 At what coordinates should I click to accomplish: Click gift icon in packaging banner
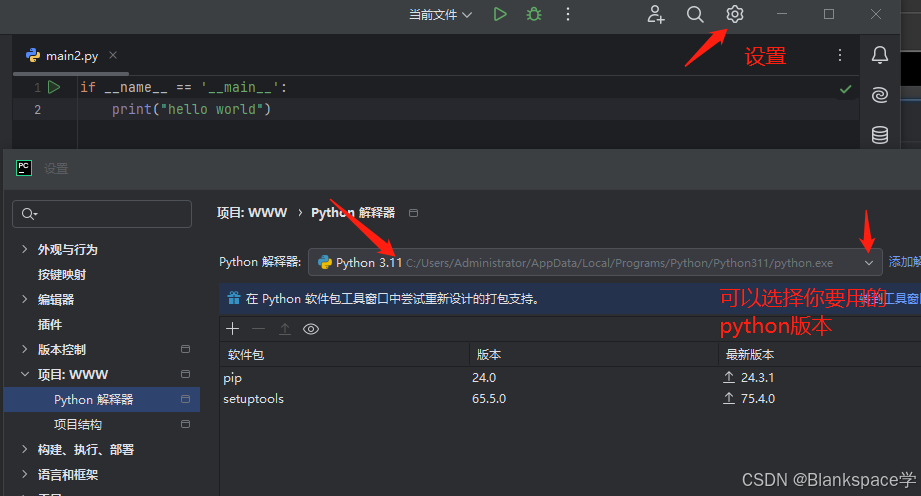234,298
